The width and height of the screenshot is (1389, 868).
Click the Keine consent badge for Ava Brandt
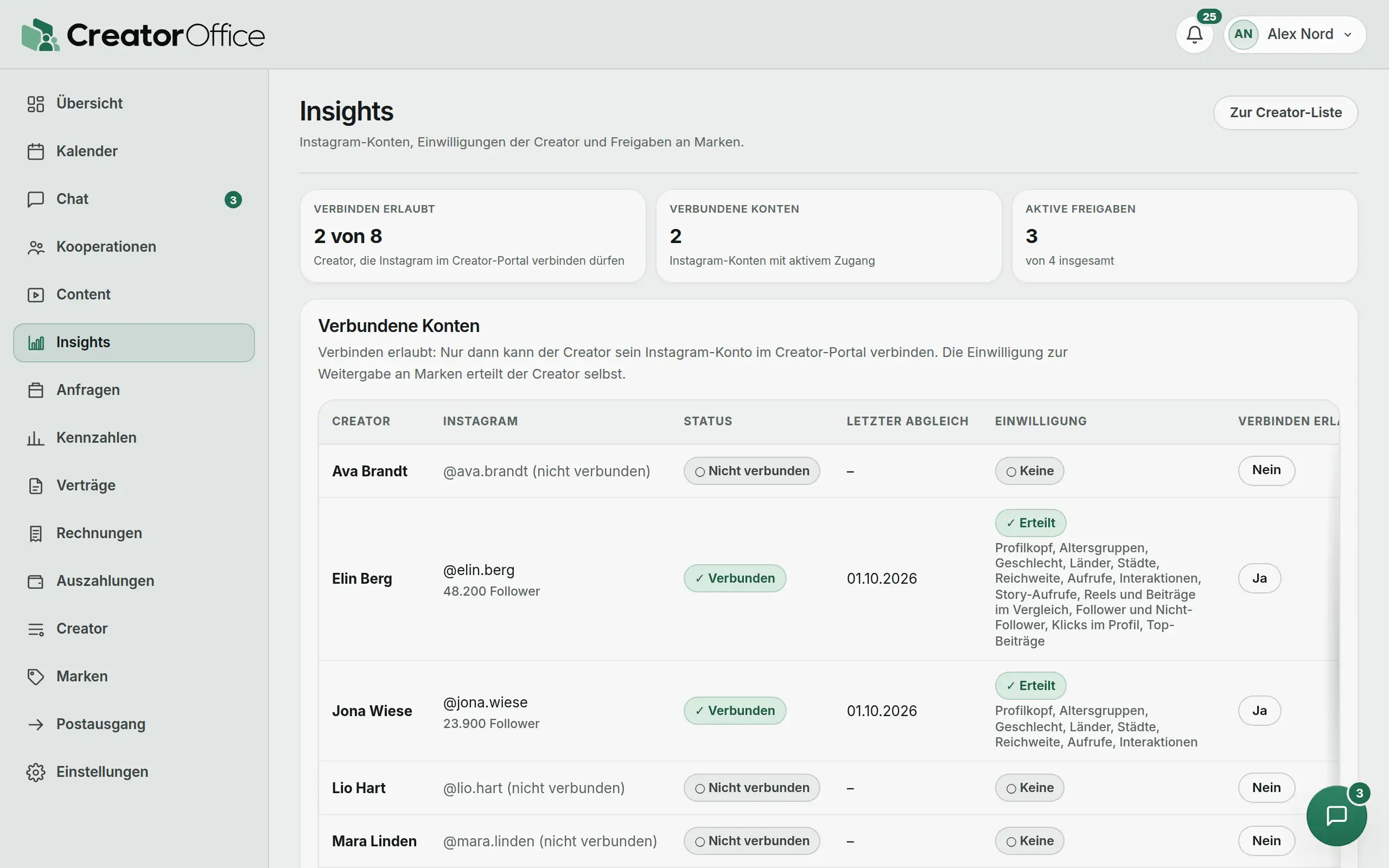pos(1029,471)
